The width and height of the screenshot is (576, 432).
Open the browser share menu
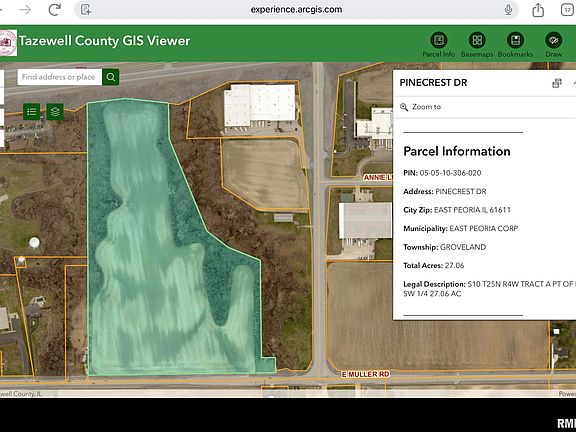coord(538,10)
